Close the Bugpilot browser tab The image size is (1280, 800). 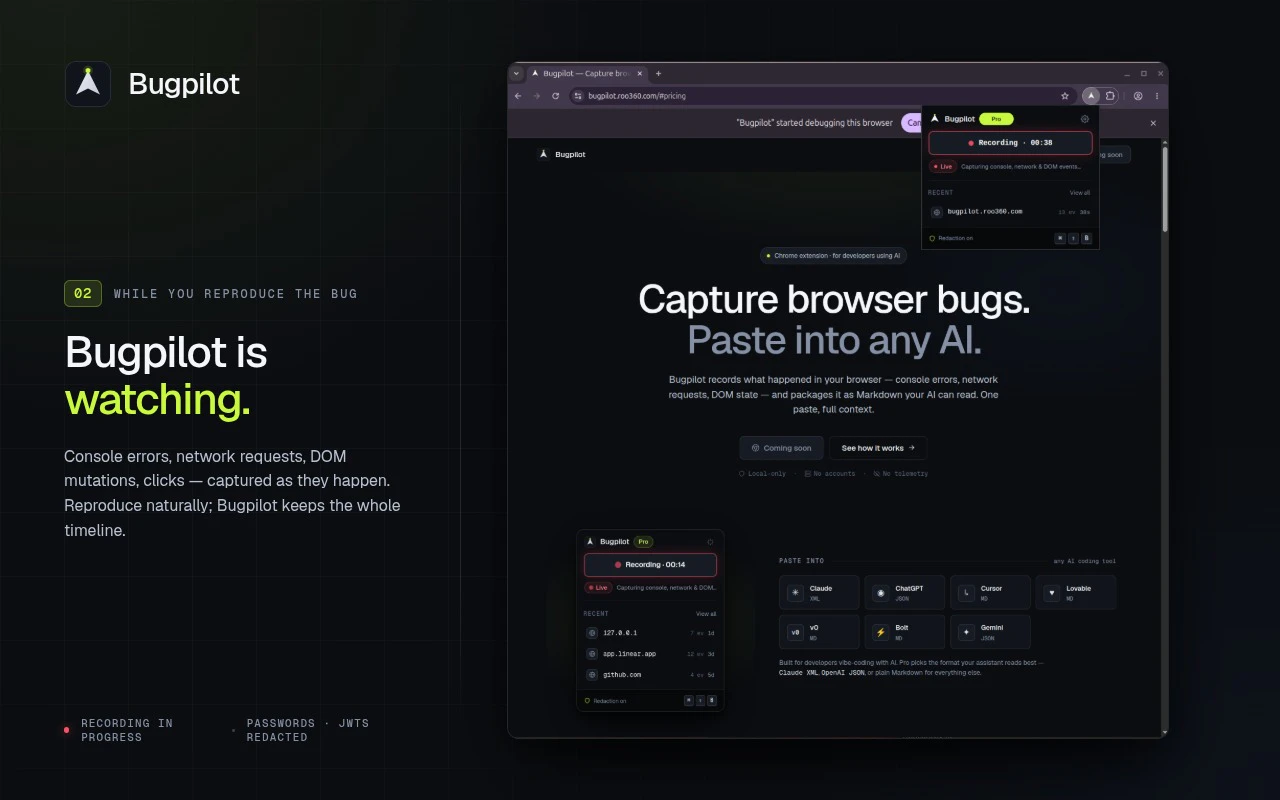coord(640,73)
